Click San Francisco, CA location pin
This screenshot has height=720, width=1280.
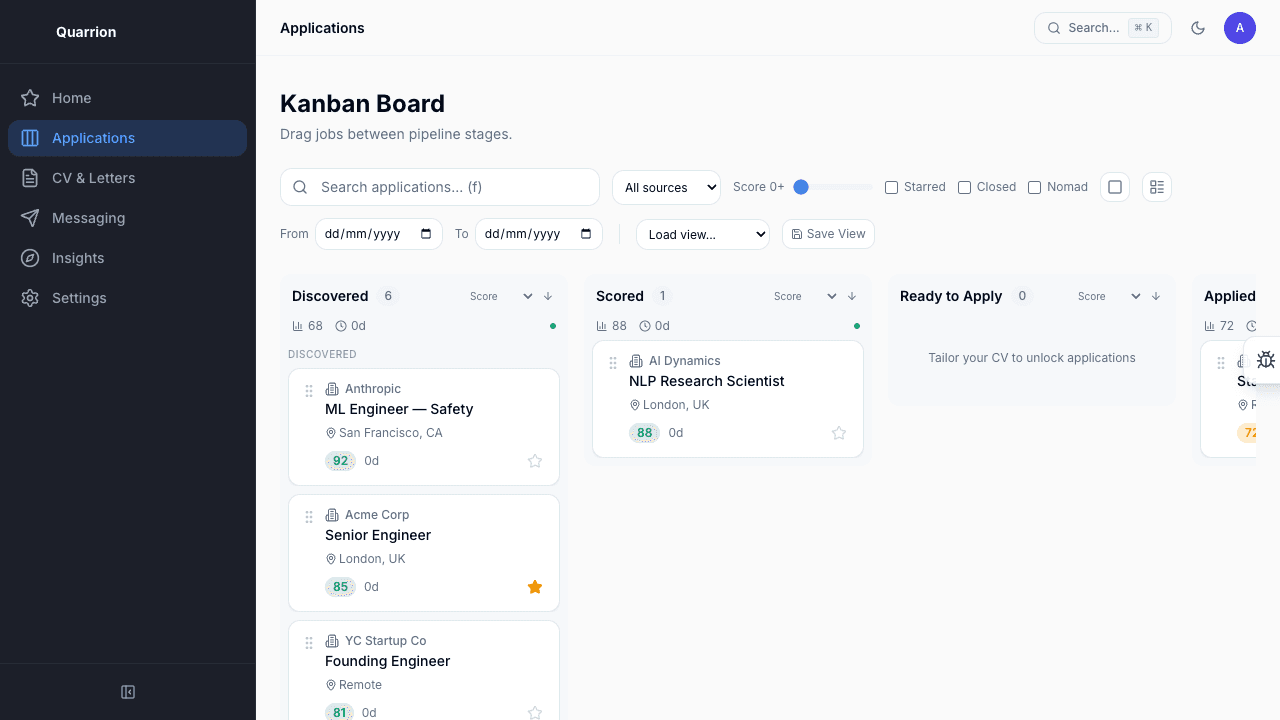tap(331, 433)
